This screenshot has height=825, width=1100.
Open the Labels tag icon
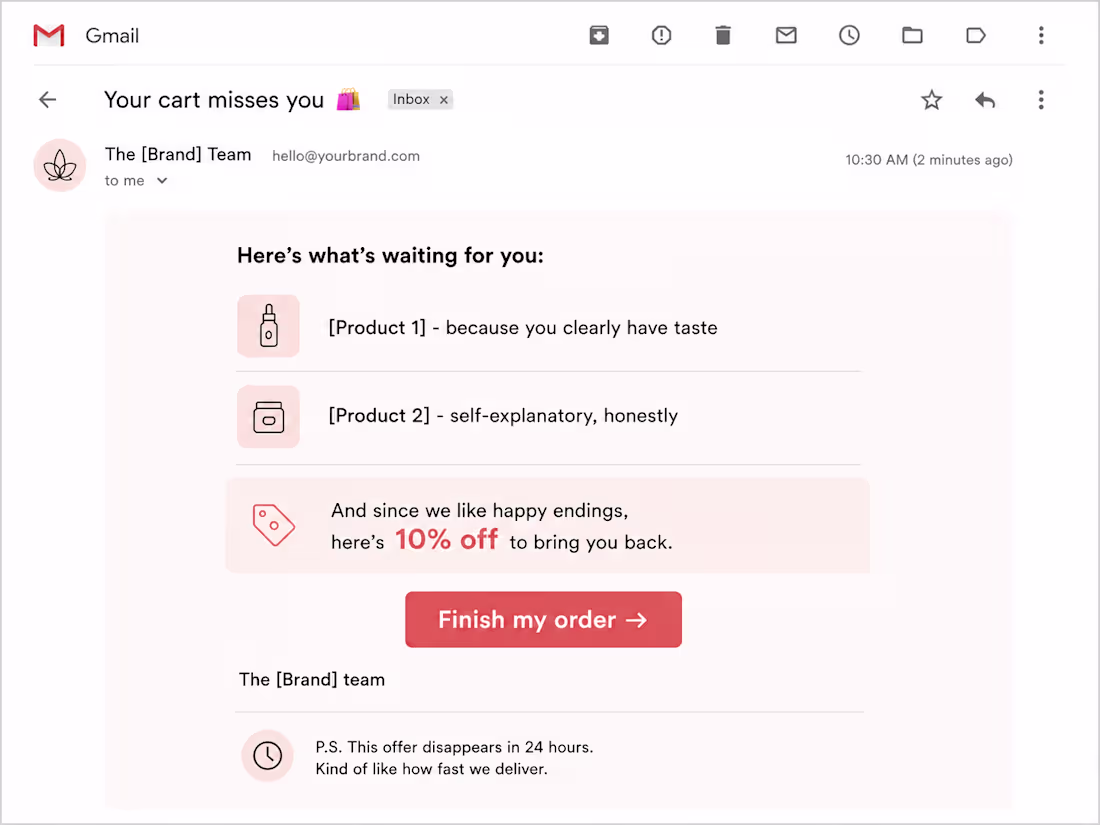(x=975, y=35)
